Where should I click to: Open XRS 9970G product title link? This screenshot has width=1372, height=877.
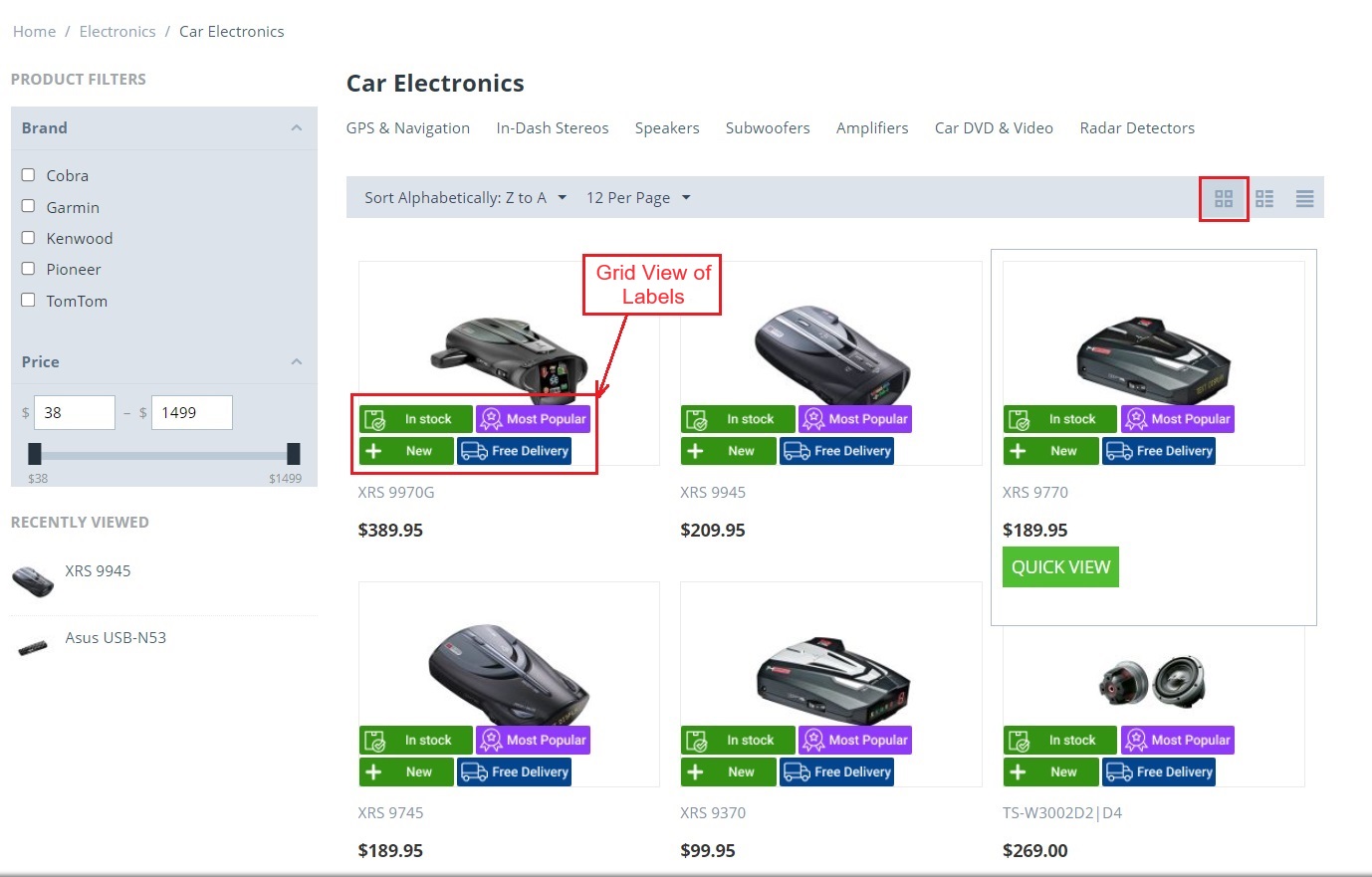point(396,493)
